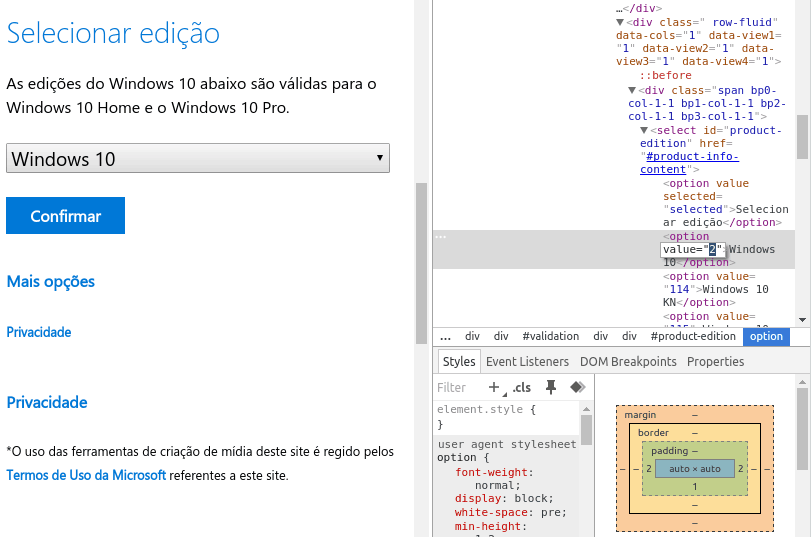The height and width of the screenshot is (537, 811).
Task: Click the DOM tree scrollbar down arrow
Action: (x=802, y=320)
